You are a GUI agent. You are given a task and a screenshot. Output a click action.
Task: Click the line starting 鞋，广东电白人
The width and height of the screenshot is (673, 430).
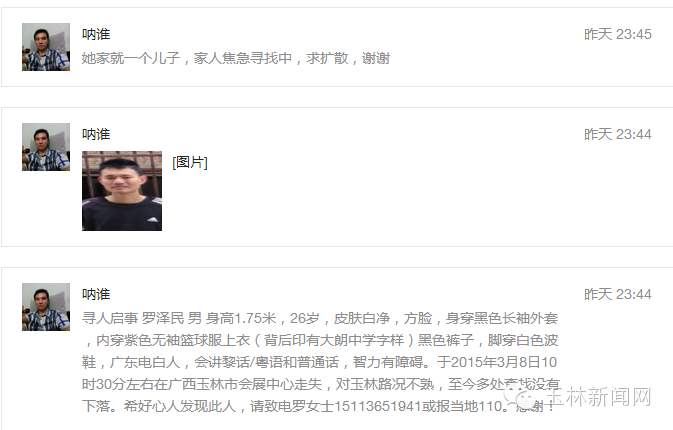[319, 362]
